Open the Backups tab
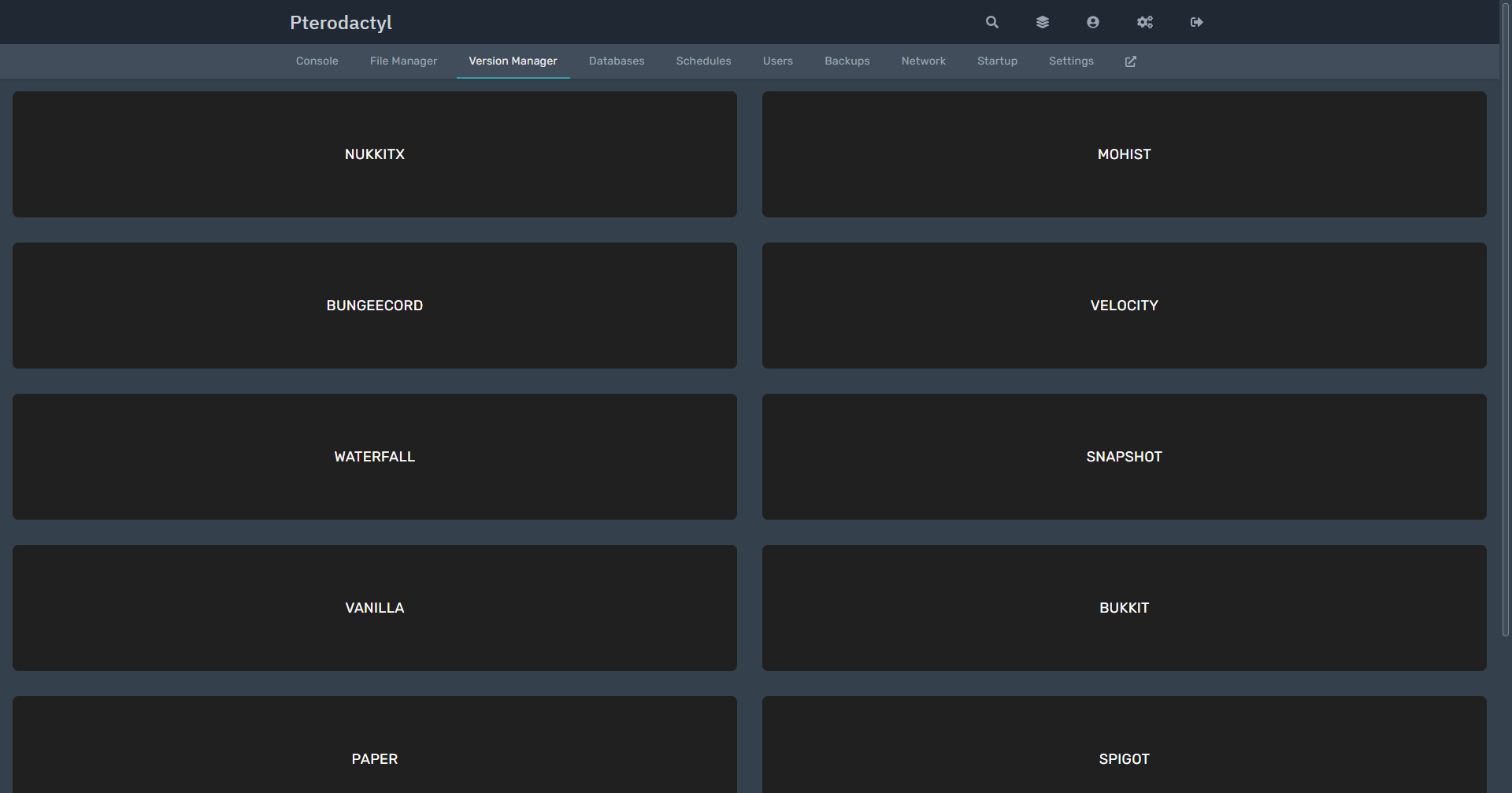 [847, 61]
